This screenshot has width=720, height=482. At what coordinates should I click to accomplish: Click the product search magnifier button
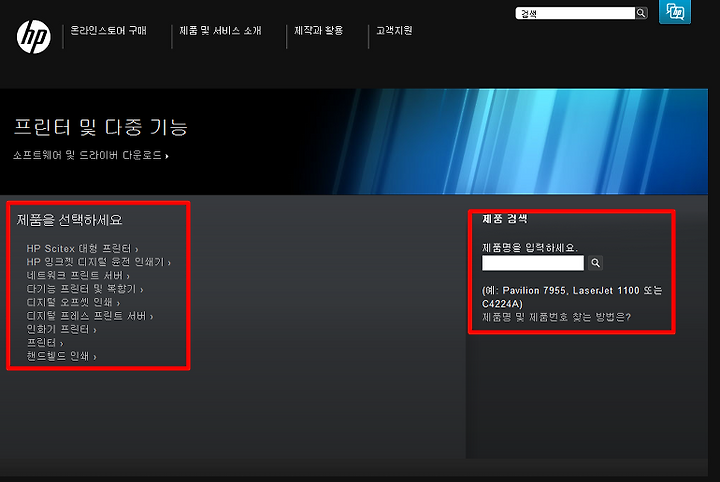[x=596, y=263]
